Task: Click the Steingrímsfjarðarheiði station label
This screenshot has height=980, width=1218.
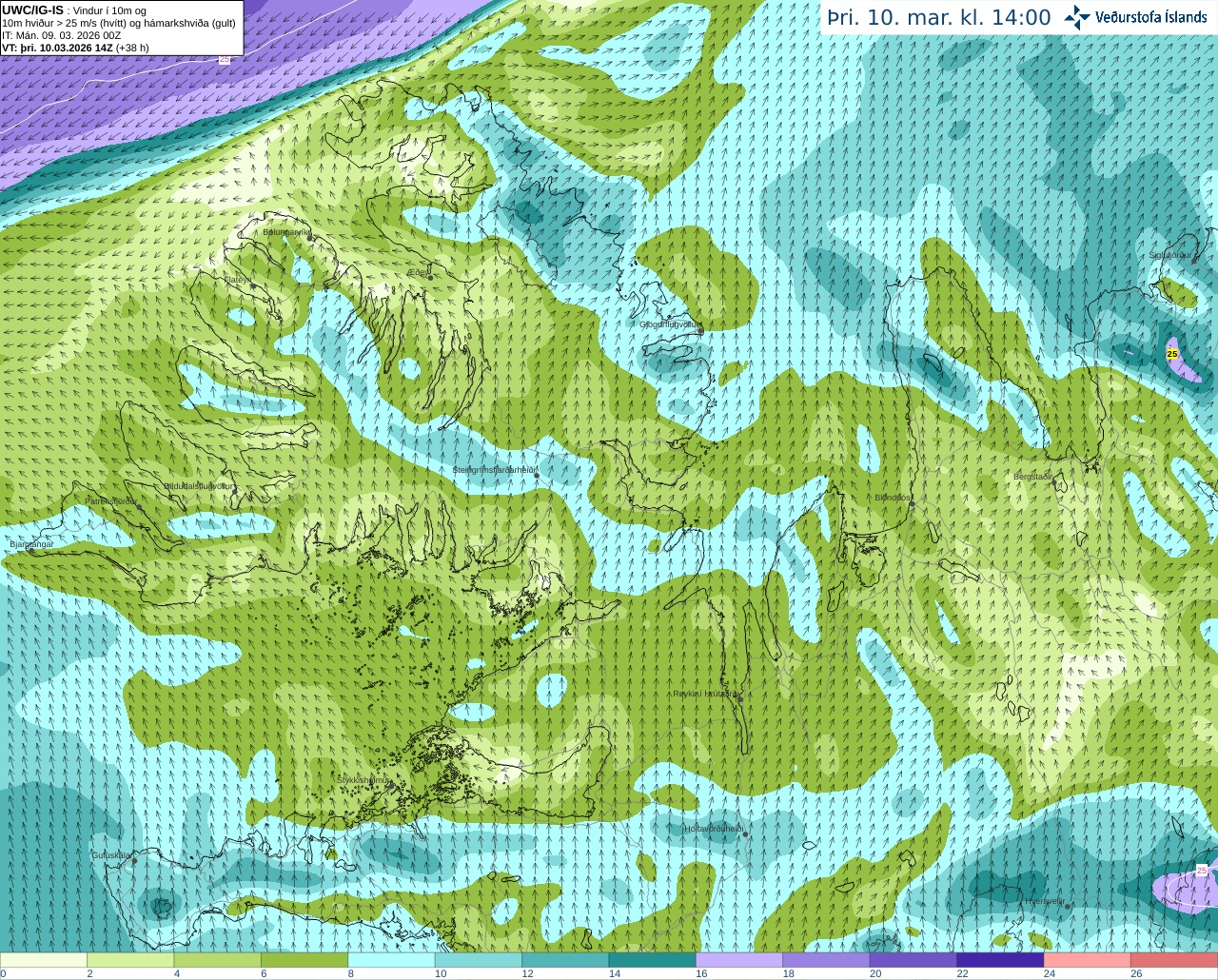Action: pyautogui.click(x=493, y=470)
